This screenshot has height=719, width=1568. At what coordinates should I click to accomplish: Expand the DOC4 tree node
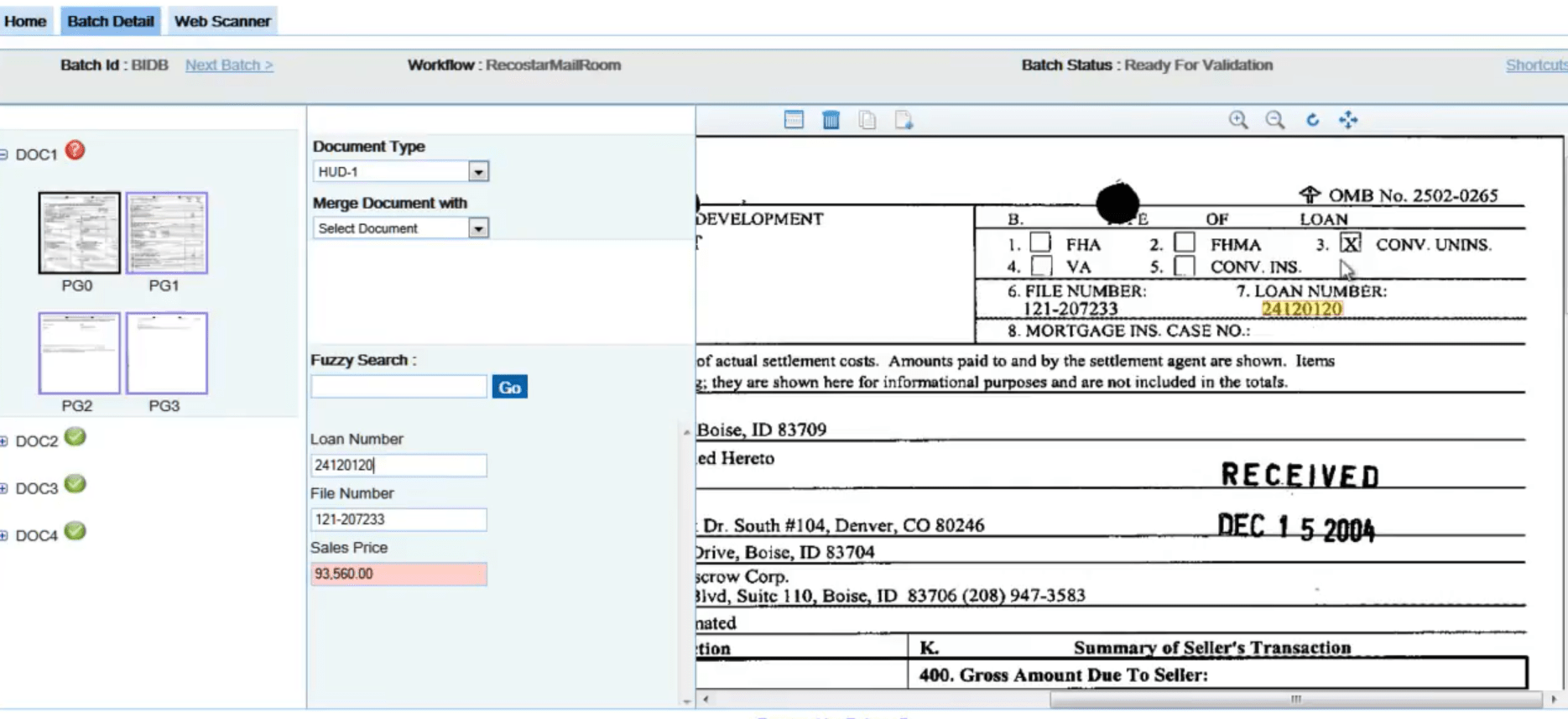pyautogui.click(x=4, y=536)
